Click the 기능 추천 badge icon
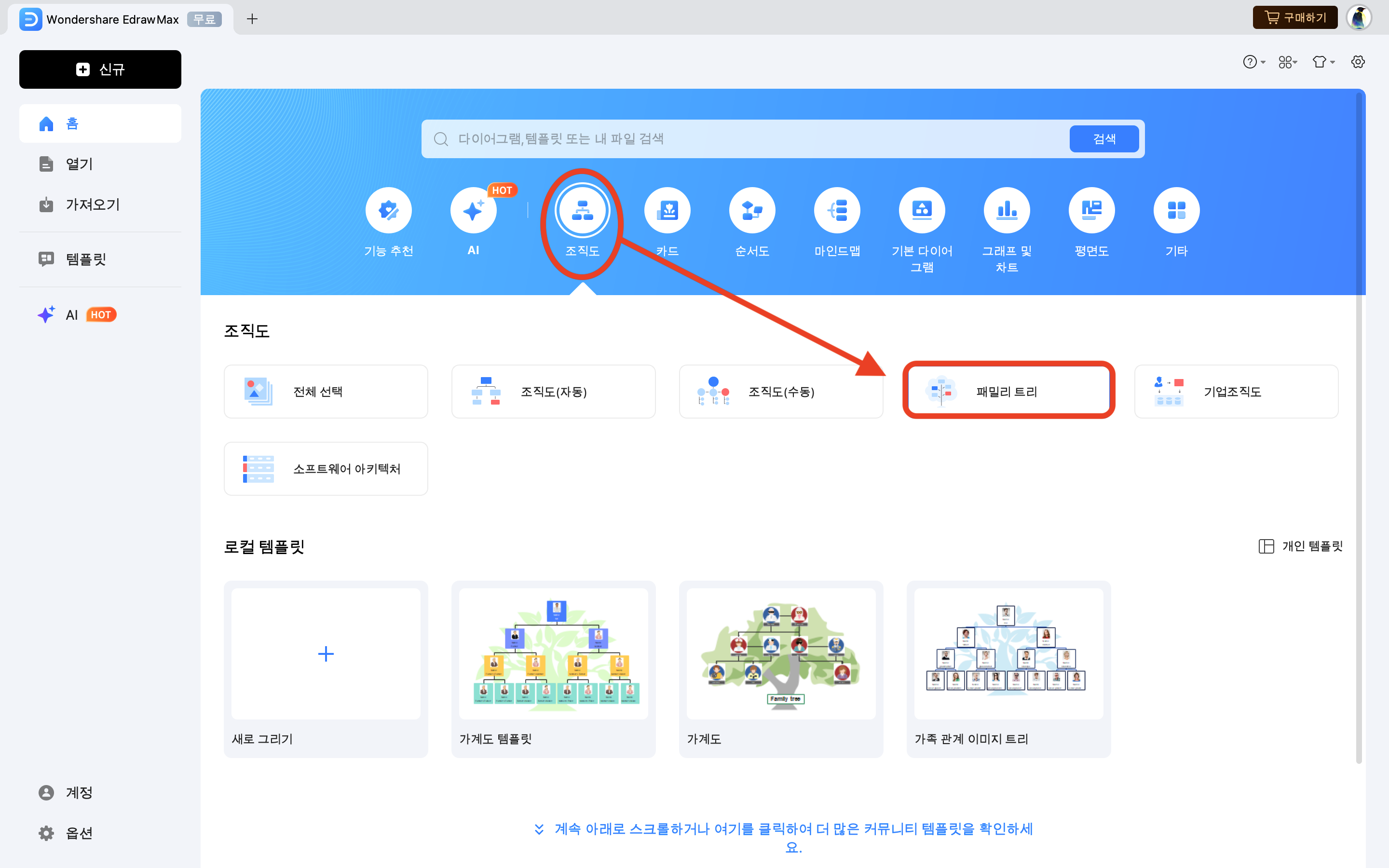The width and height of the screenshot is (1389, 868). pyautogui.click(x=389, y=210)
